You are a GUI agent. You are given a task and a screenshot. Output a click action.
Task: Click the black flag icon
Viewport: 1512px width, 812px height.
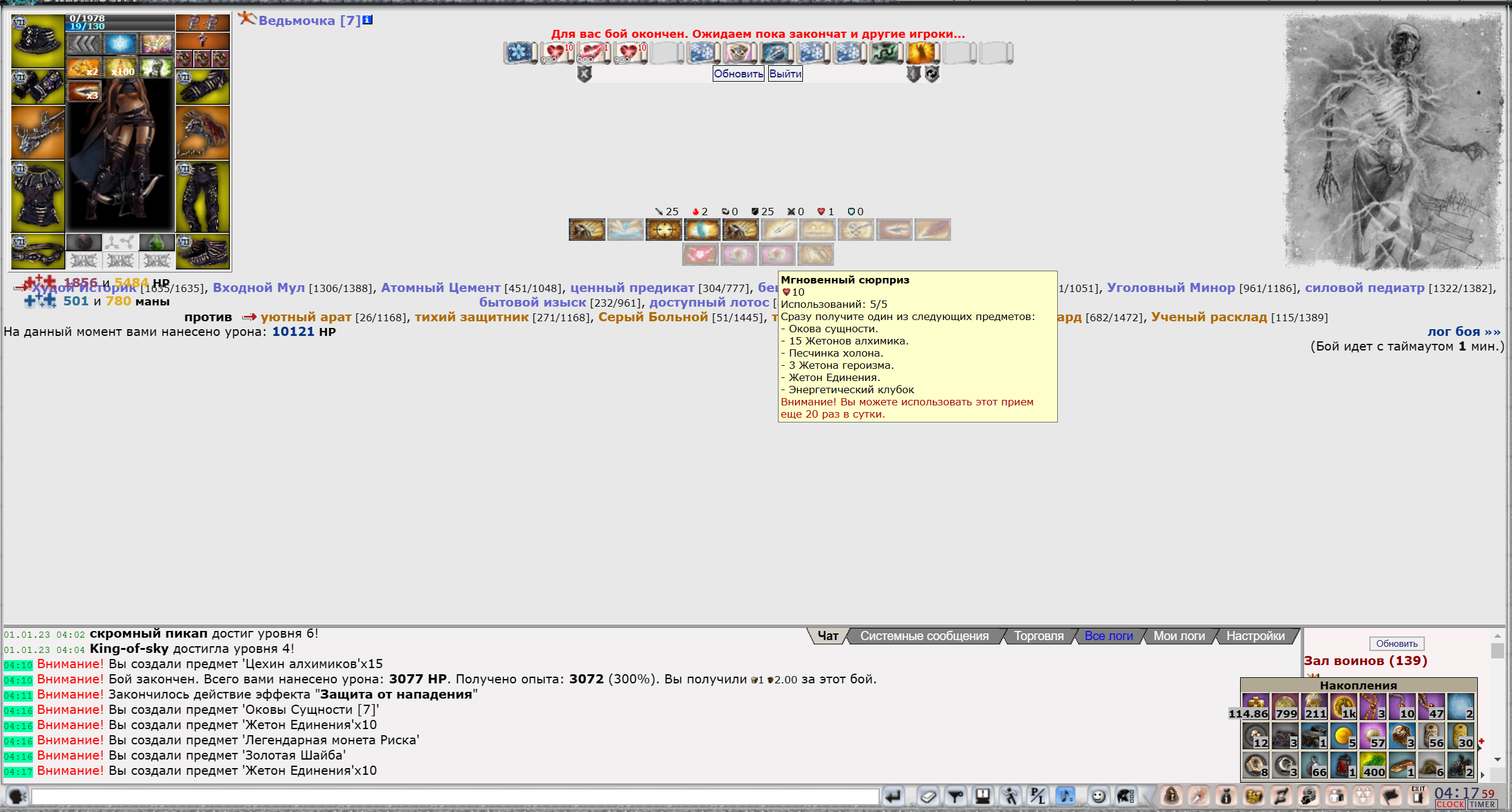(1391, 796)
